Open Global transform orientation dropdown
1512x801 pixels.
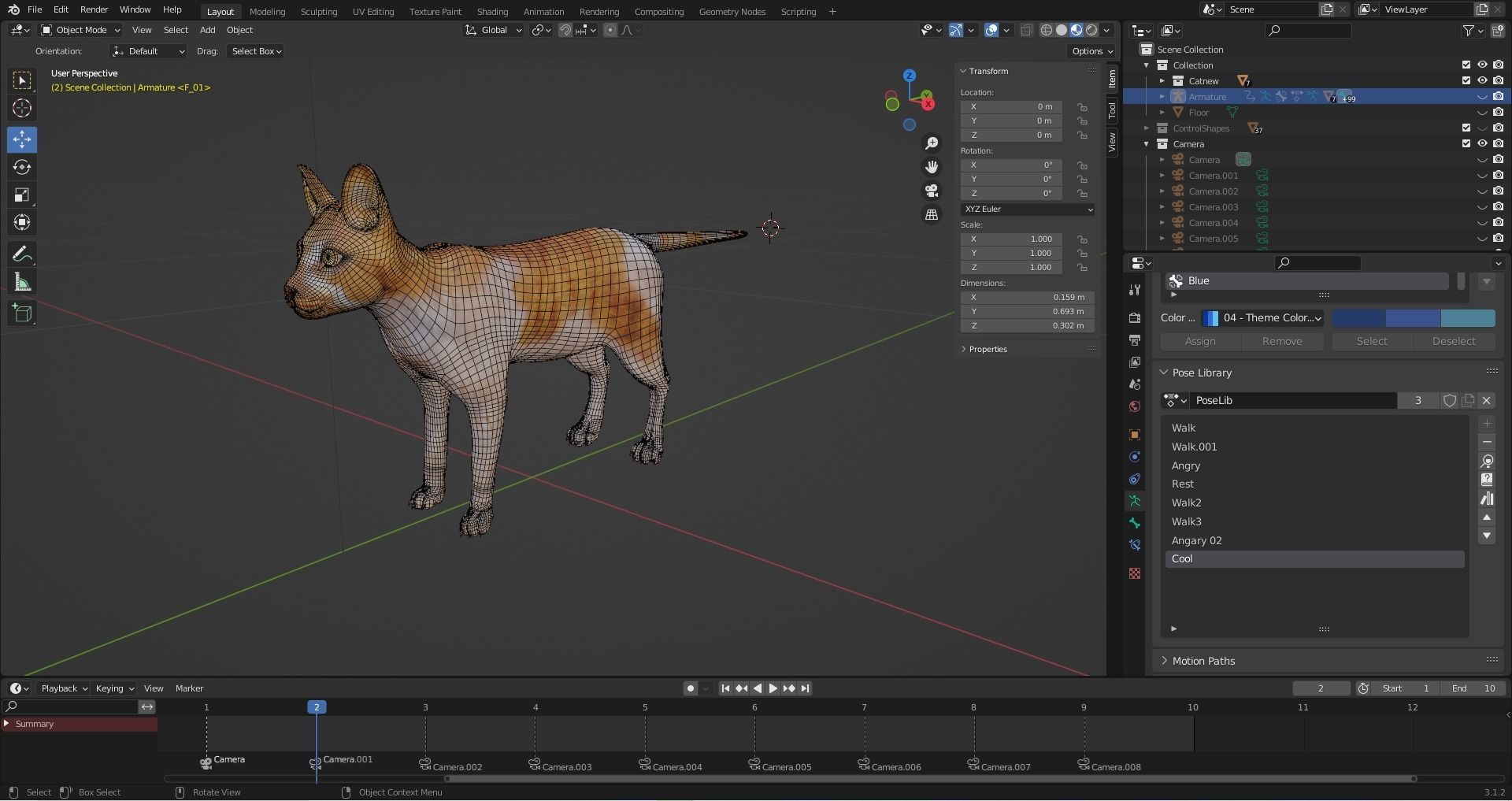(x=494, y=30)
